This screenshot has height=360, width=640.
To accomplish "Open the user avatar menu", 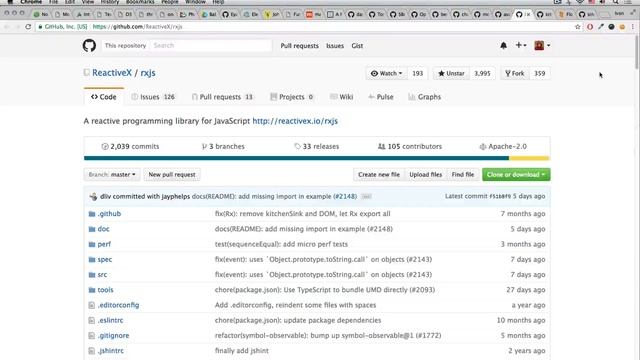I will click(x=542, y=45).
